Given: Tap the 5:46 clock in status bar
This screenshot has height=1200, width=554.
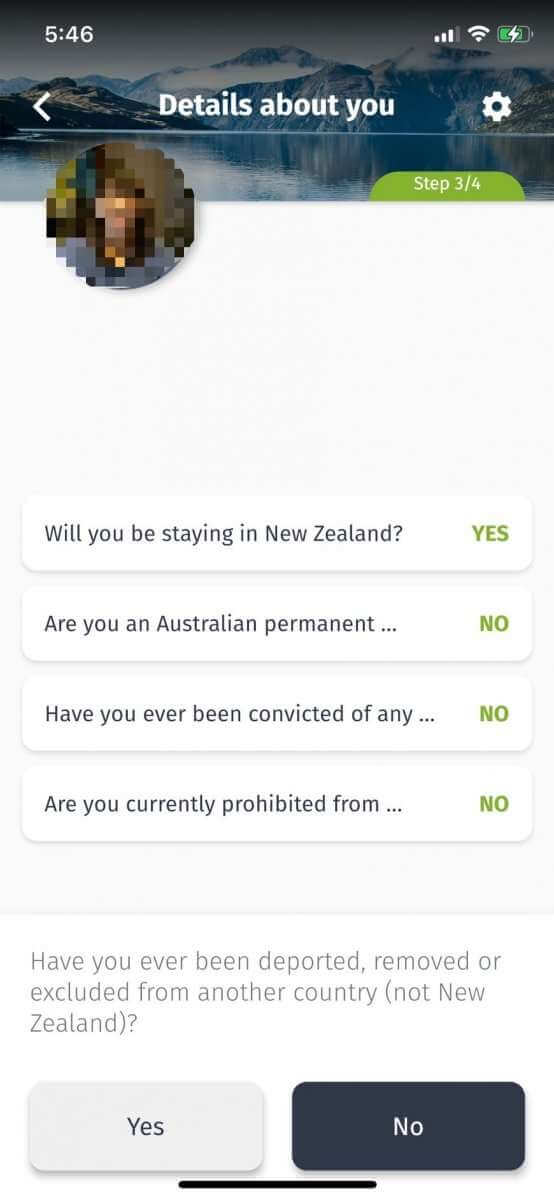Looking at the screenshot, I should point(69,34).
